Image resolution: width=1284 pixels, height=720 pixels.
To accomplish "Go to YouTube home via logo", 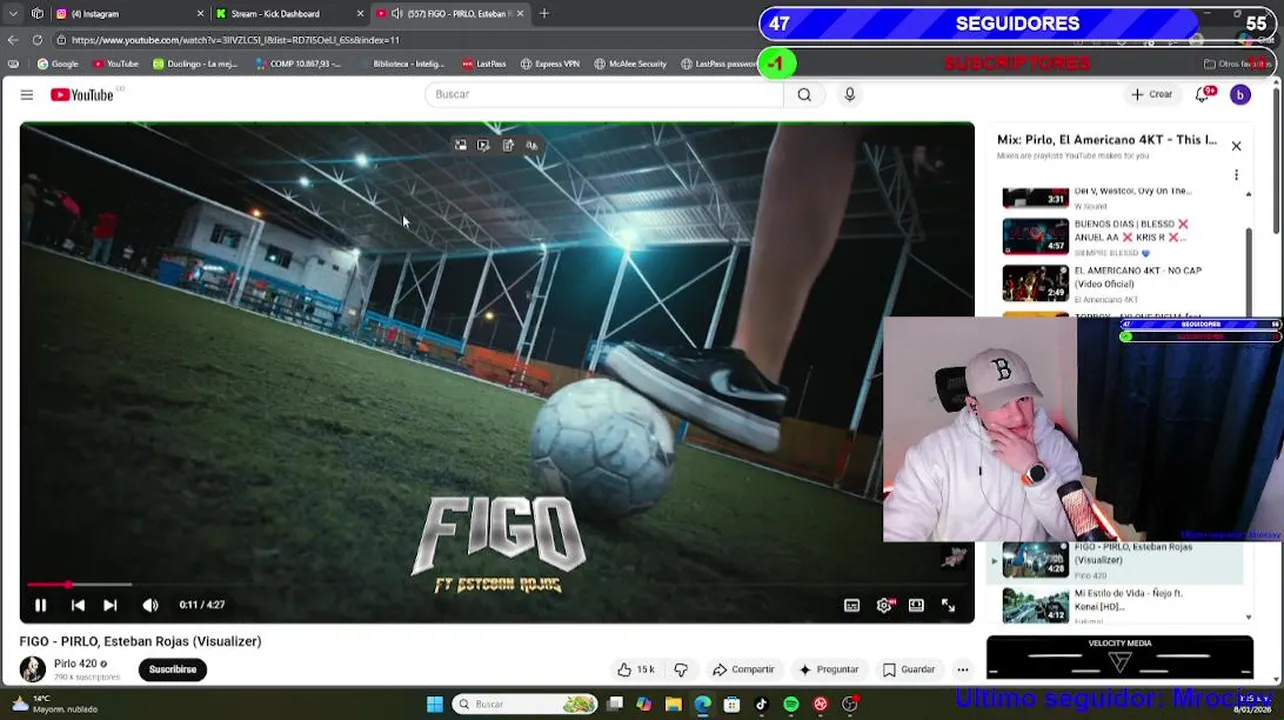I will [x=82, y=94].
